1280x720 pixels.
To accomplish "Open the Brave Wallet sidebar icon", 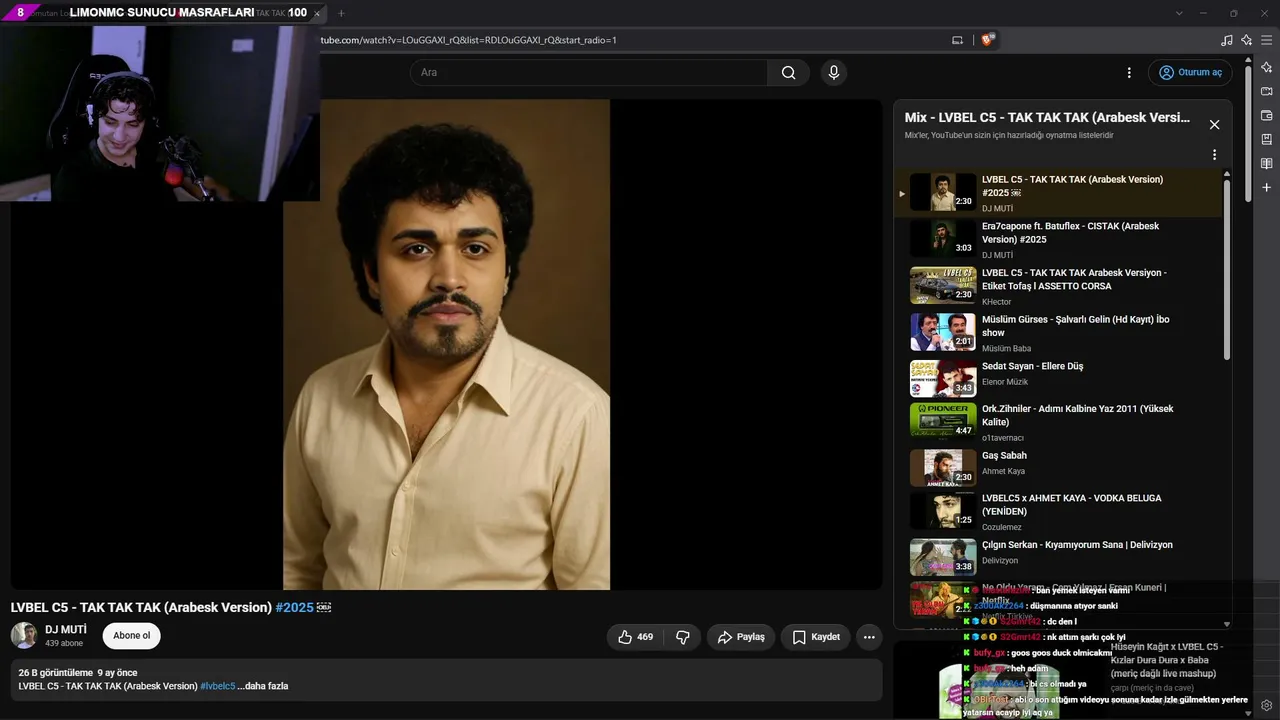I will 1267,115.
